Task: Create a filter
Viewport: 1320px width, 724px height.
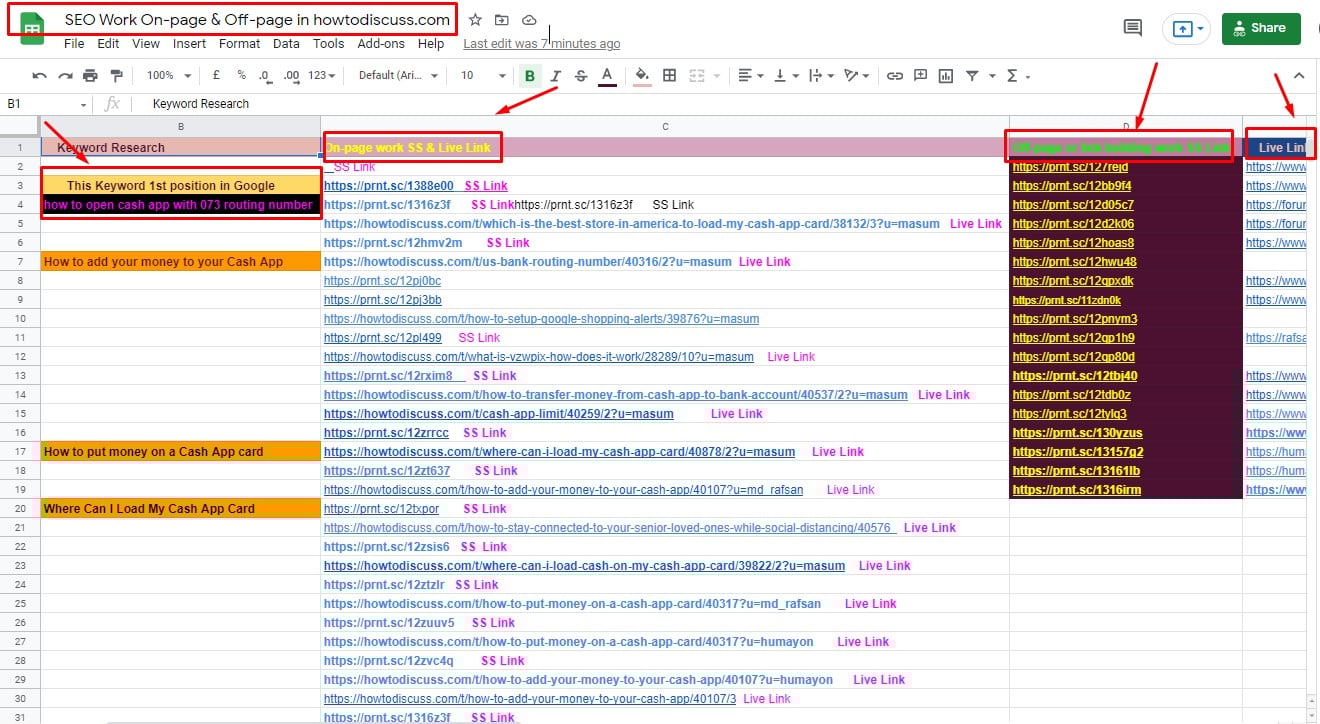Action: 973,75
